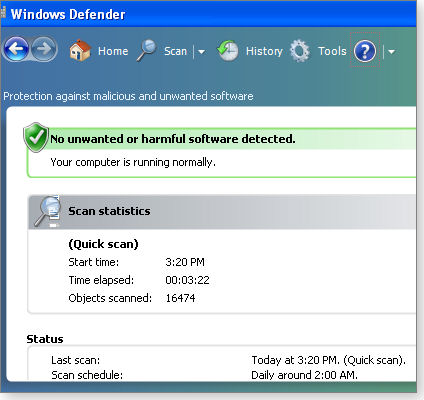Select the elapsed time '00:03:22'

coord(187,280)
